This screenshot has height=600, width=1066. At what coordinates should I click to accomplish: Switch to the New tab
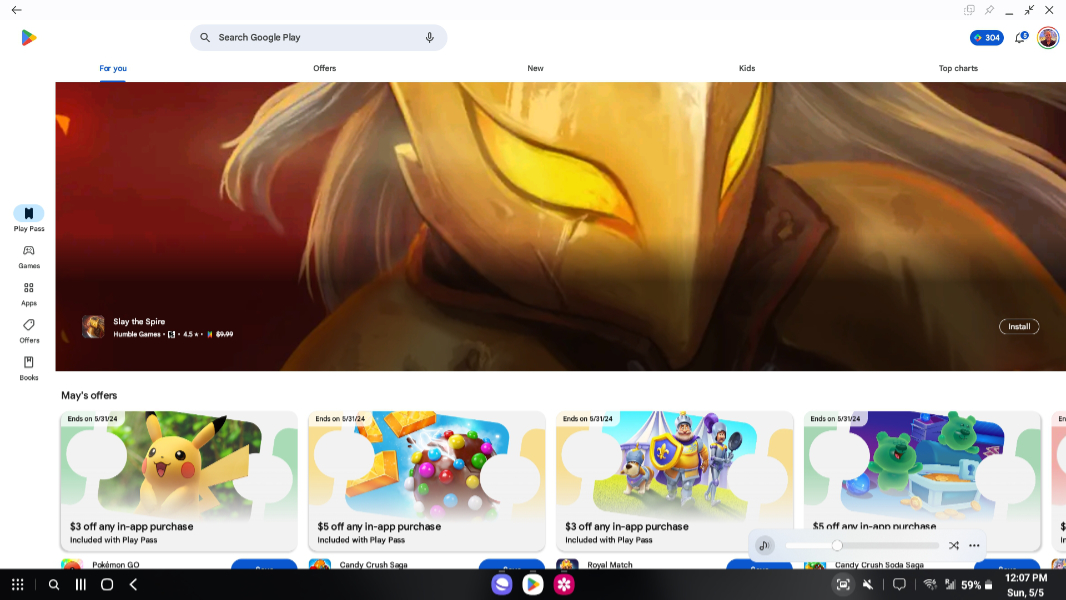(535, 68)
